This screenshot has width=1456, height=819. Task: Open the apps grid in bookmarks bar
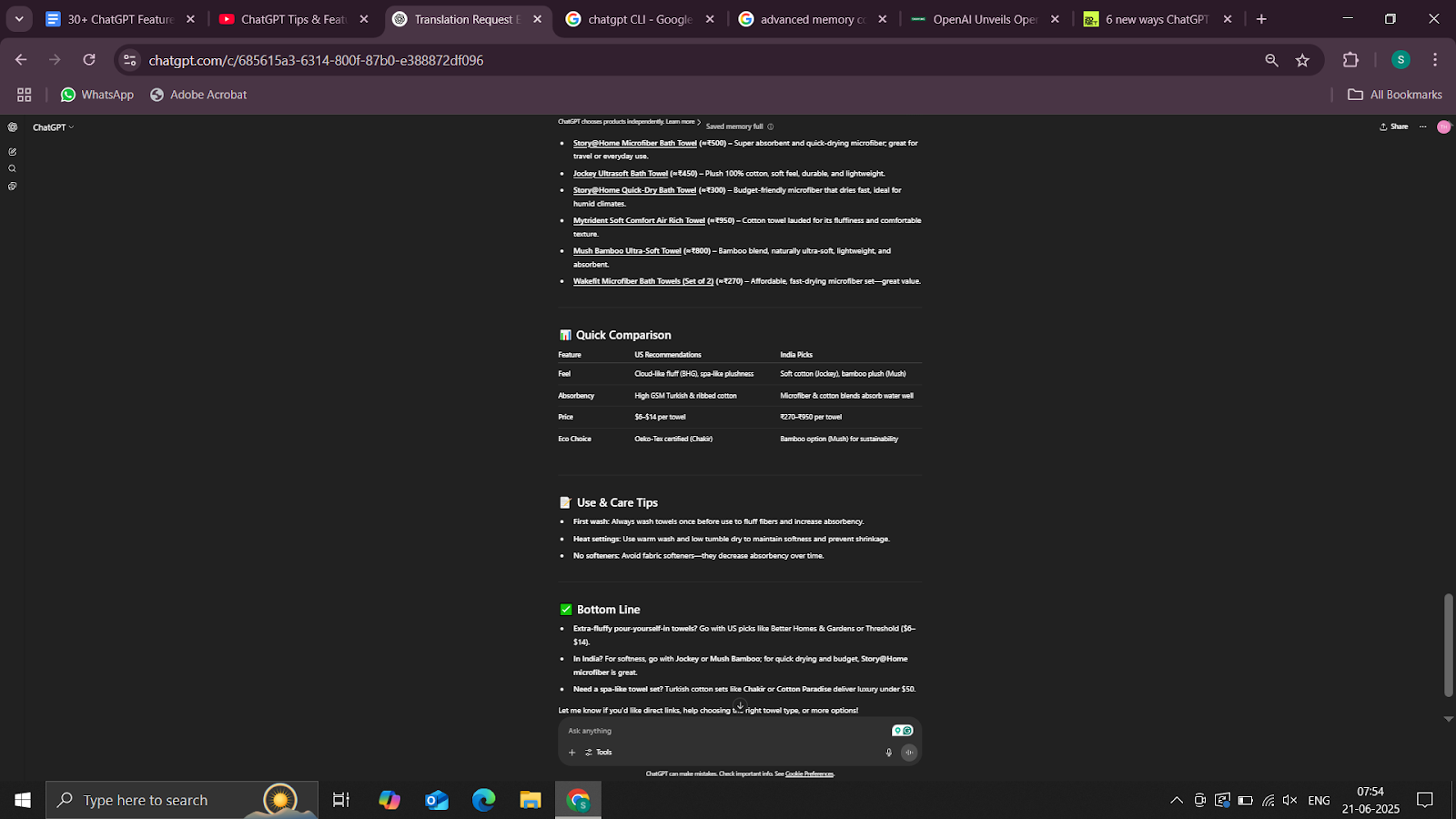(25, 95)
